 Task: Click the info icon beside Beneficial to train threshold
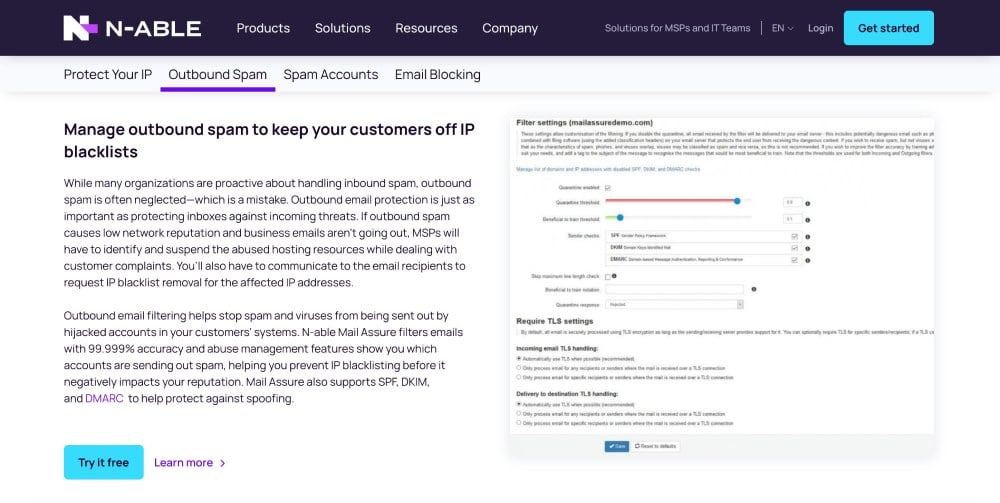coord(807,220)
